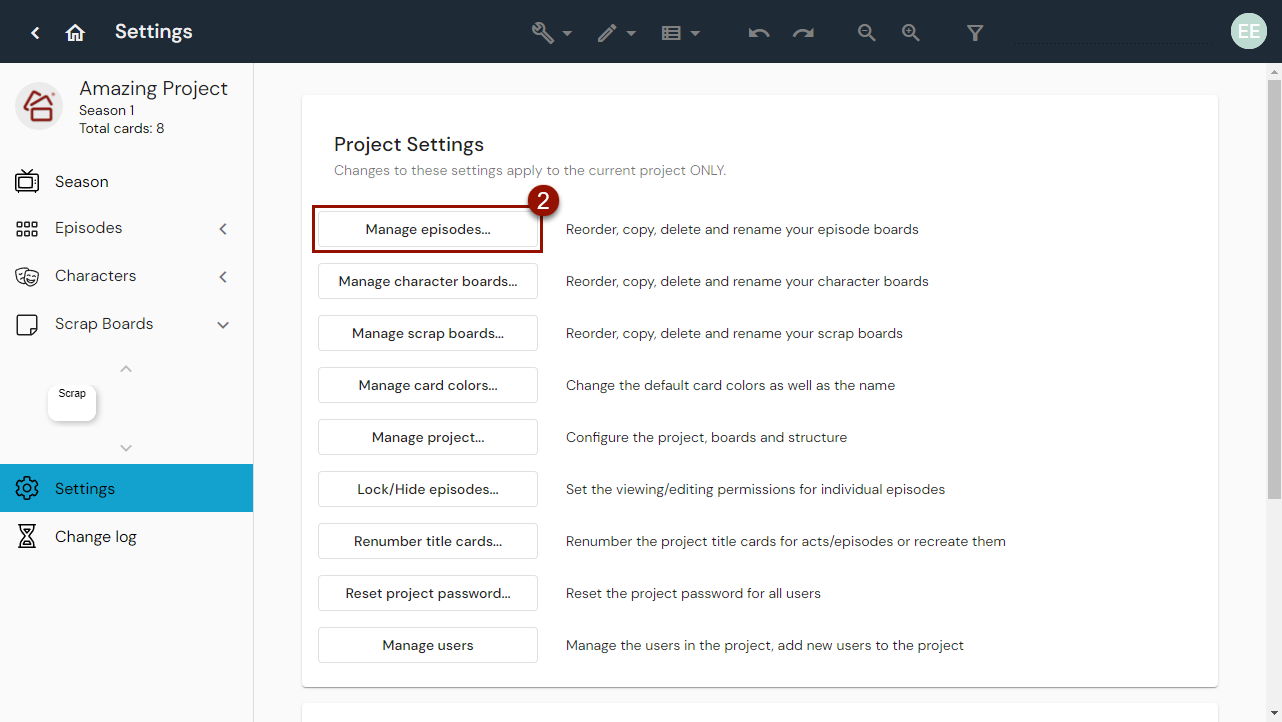Click Manage scrap boards button
1282x722 pixels.
pyautogui.click(x=428, y=333)
